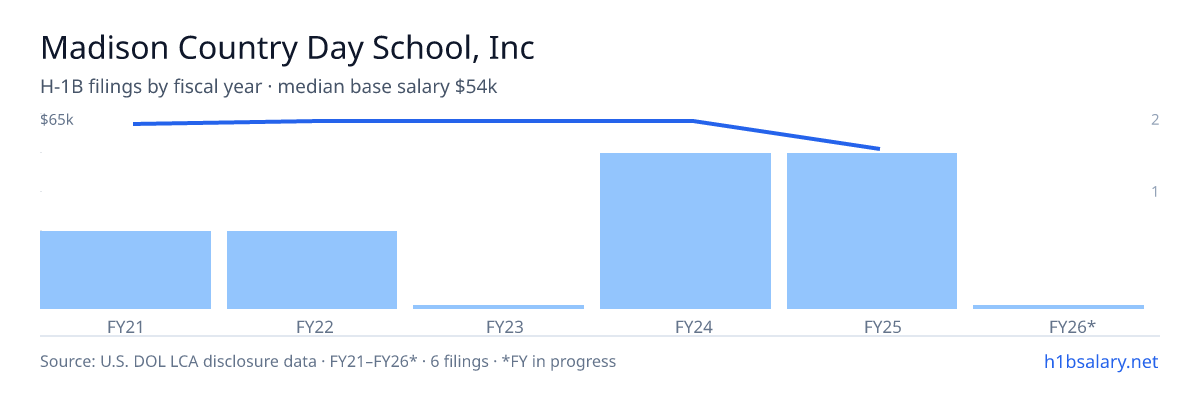Click the Madison Country Day School title

tap(288, 48)
